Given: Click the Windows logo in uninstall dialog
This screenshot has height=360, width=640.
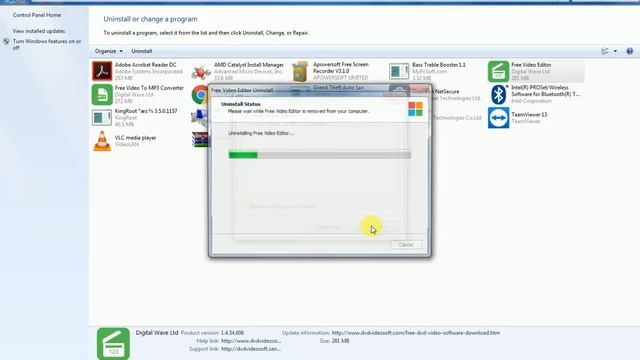Looking at the screenshot, I should [416, 109].
